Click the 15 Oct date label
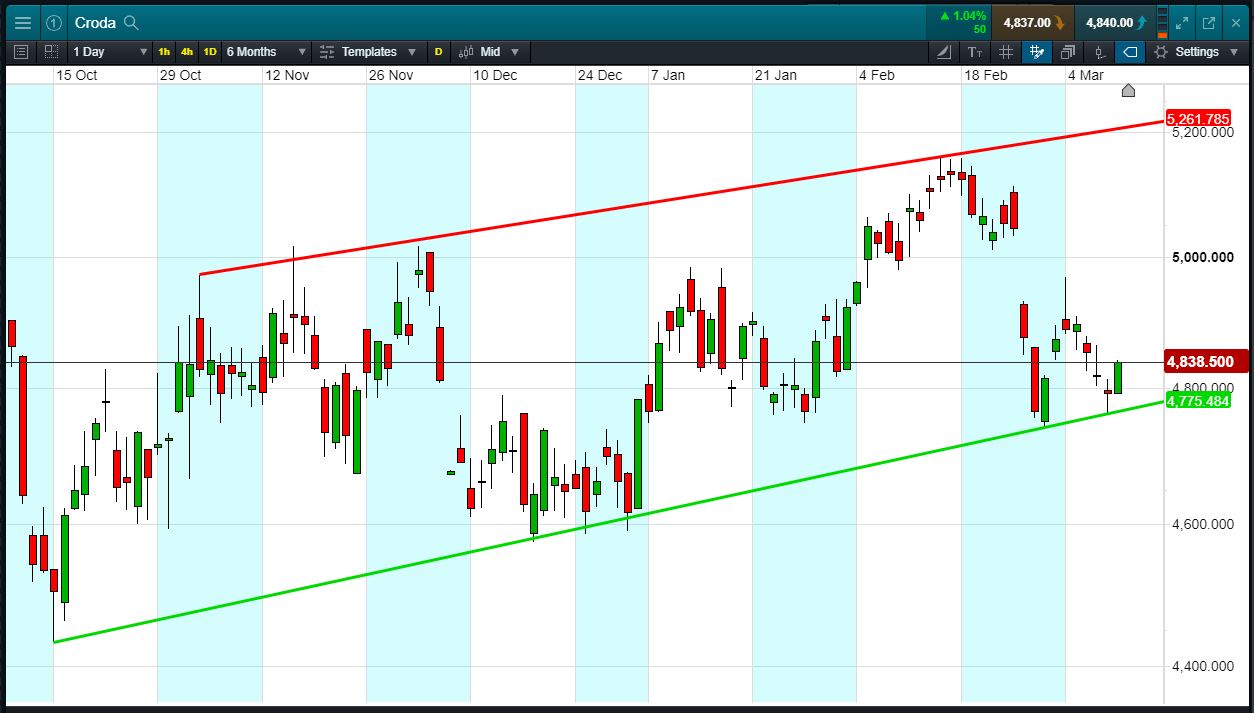This screenshot has width=1254, height=713. [x=77, y=75]
